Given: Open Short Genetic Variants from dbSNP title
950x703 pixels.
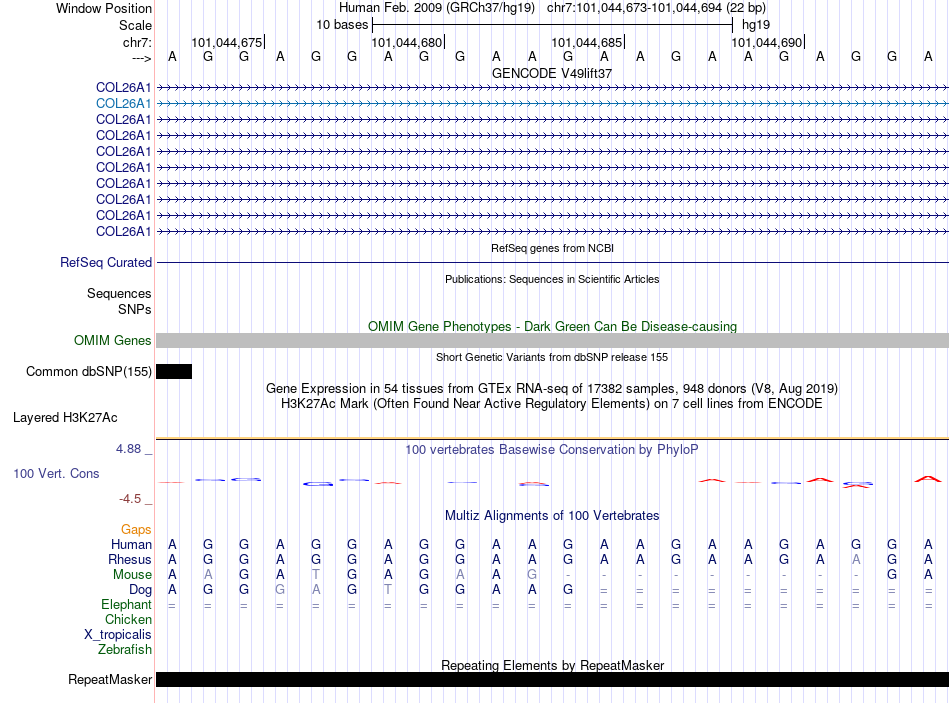Looking at the screenshot, I should [552, 358].
